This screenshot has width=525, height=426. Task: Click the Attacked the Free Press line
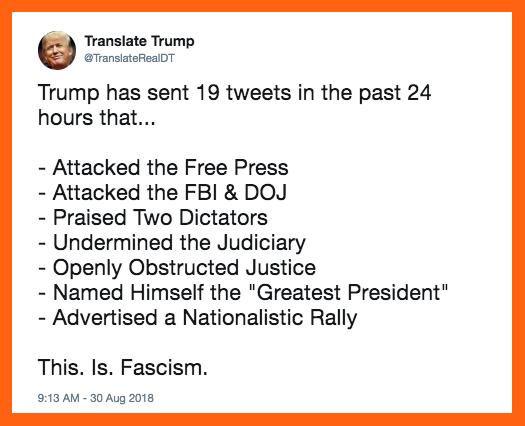click(163, 167)
